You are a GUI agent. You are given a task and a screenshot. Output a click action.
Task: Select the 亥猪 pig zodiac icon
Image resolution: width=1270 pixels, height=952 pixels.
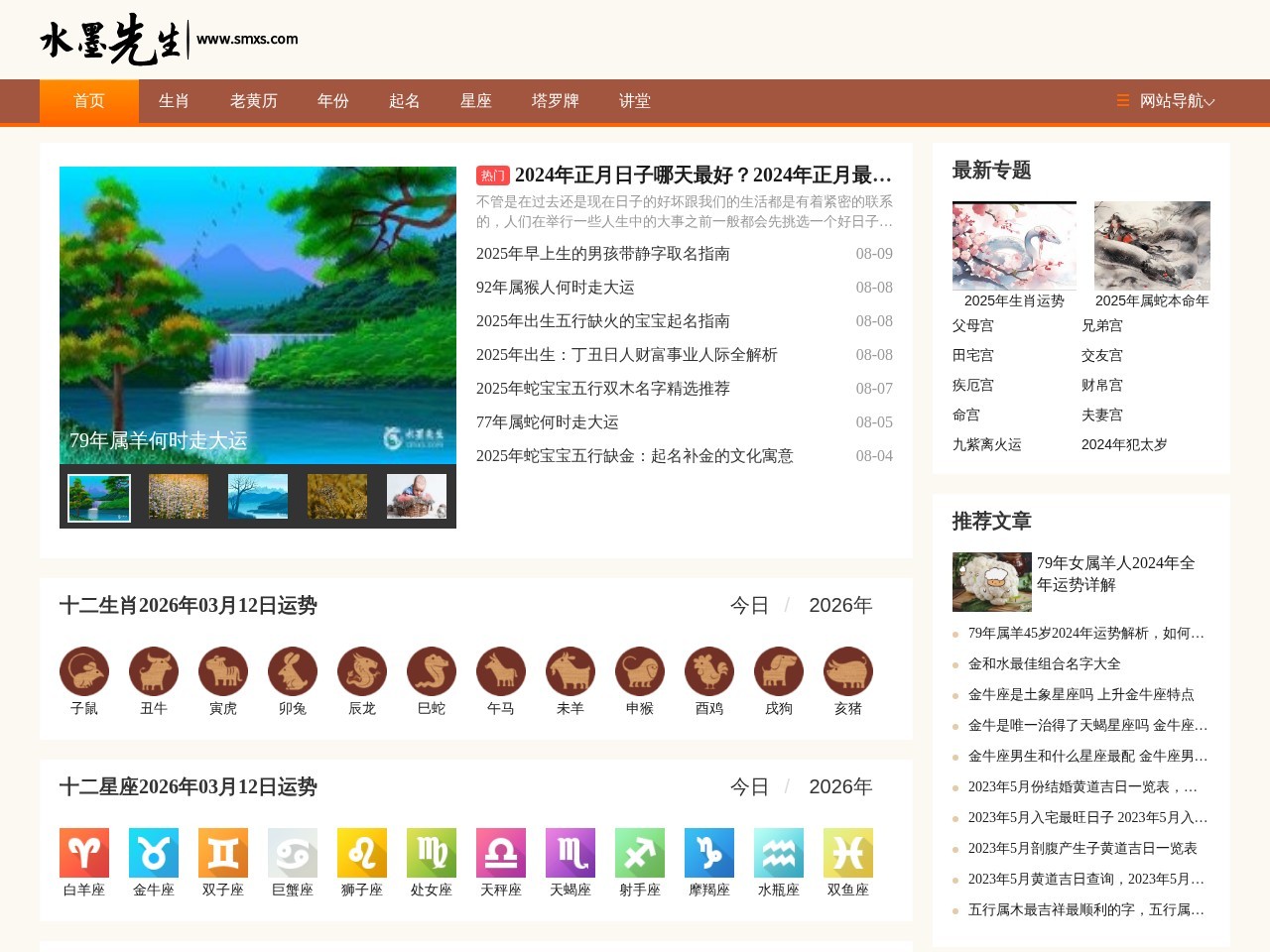pos(847,672)
